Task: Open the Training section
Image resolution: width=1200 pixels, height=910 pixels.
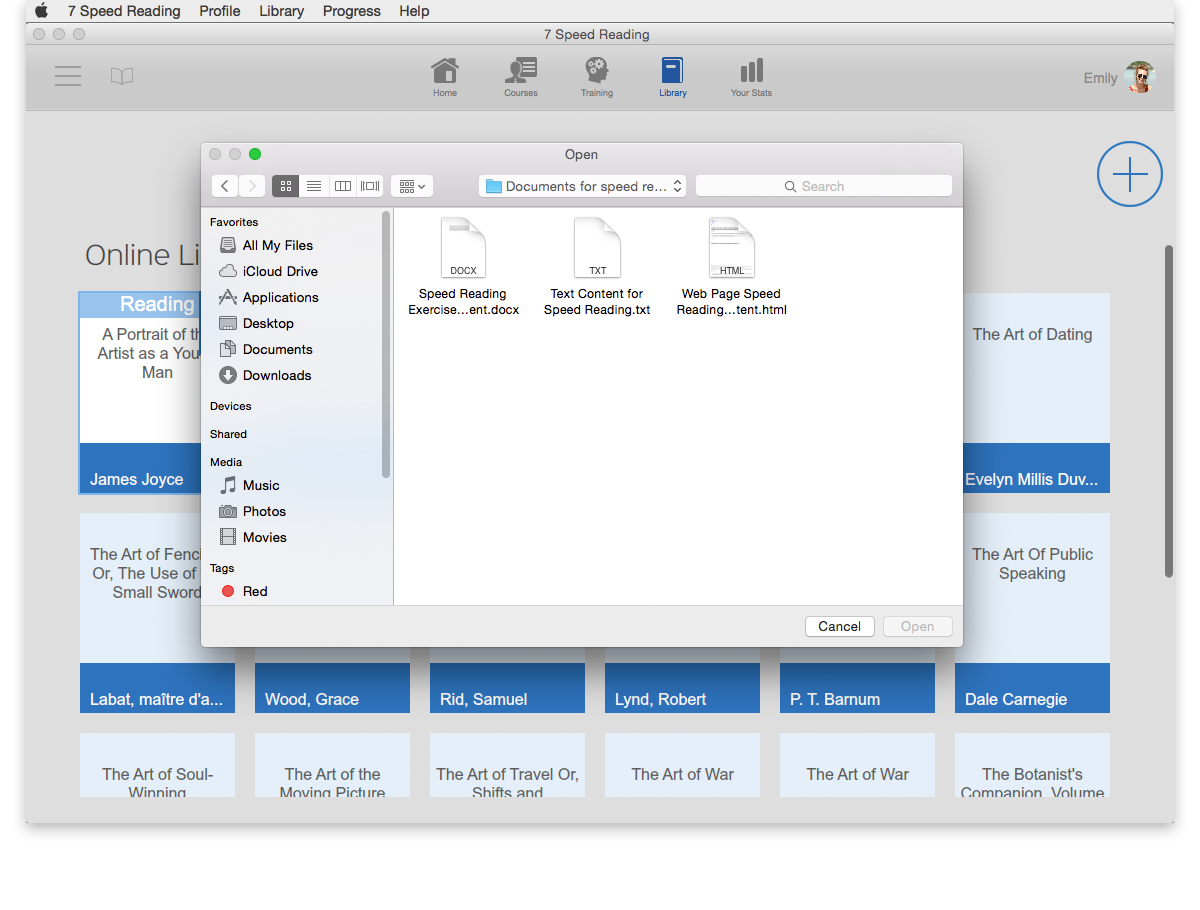Action: click(597, 77)
